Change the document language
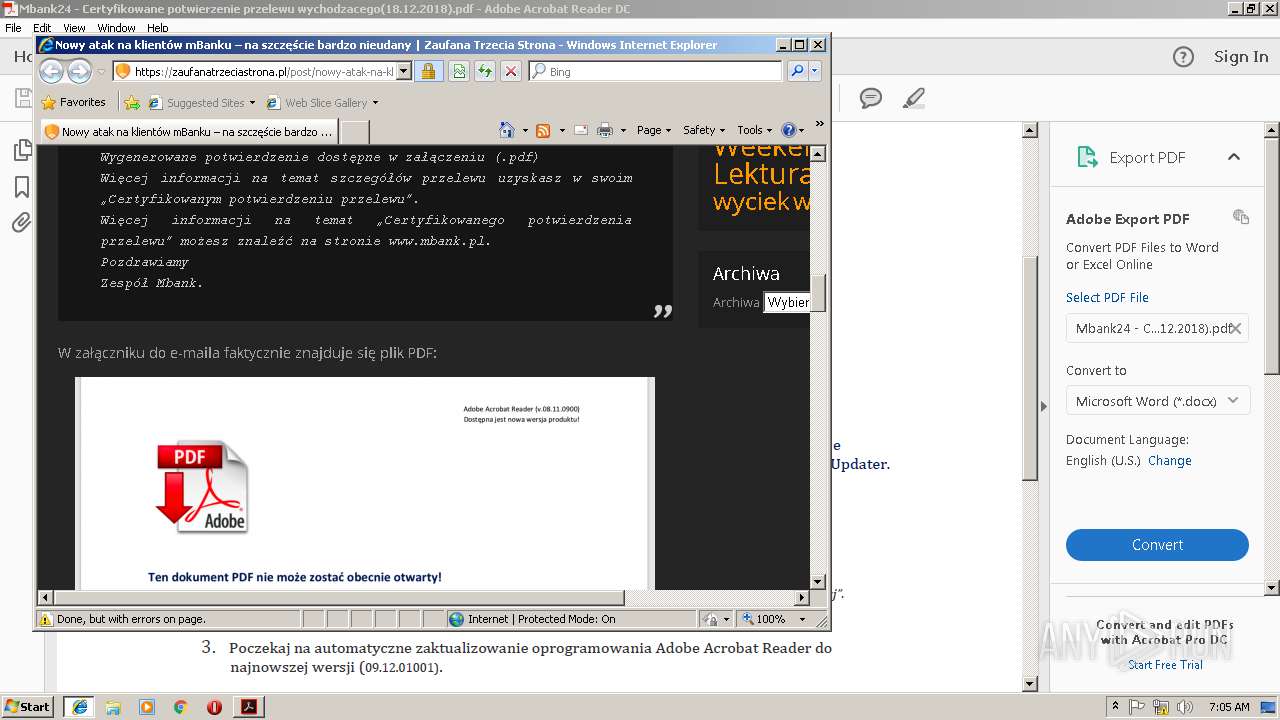The width and height of the screenshot is (1280, 720). (x=1169, y=461)
